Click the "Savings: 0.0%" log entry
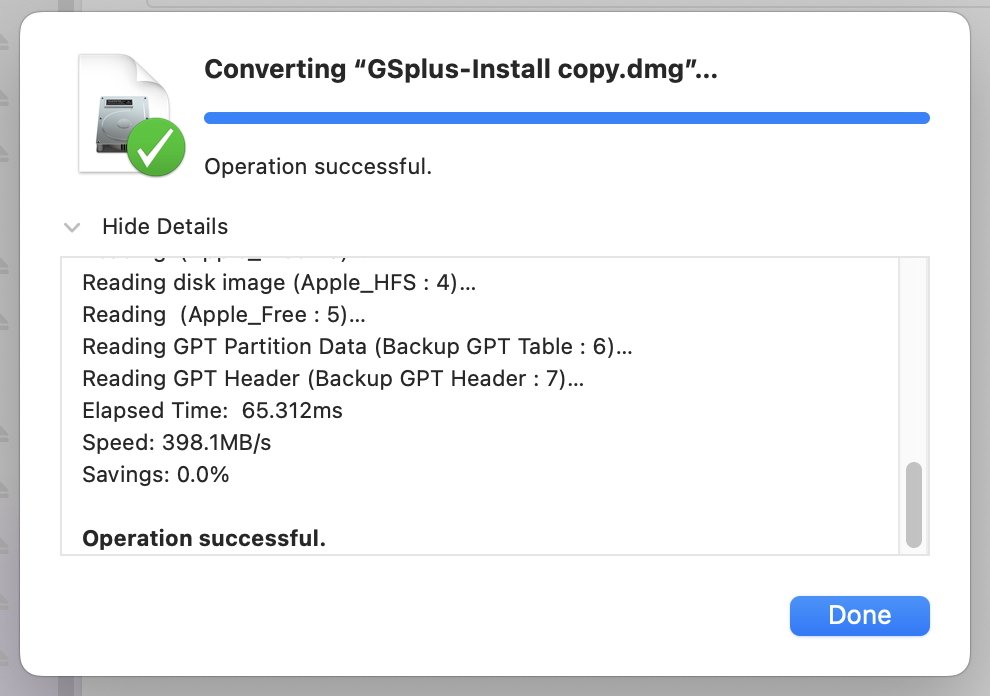 [x=155, y=475]
